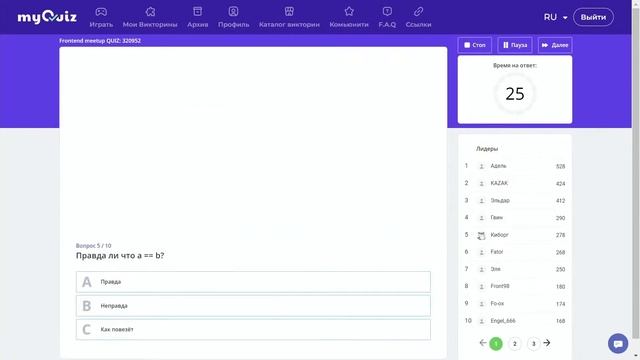Select answer A Правда
Viewport: 640px width, 360px height.
tap(253, 282)
